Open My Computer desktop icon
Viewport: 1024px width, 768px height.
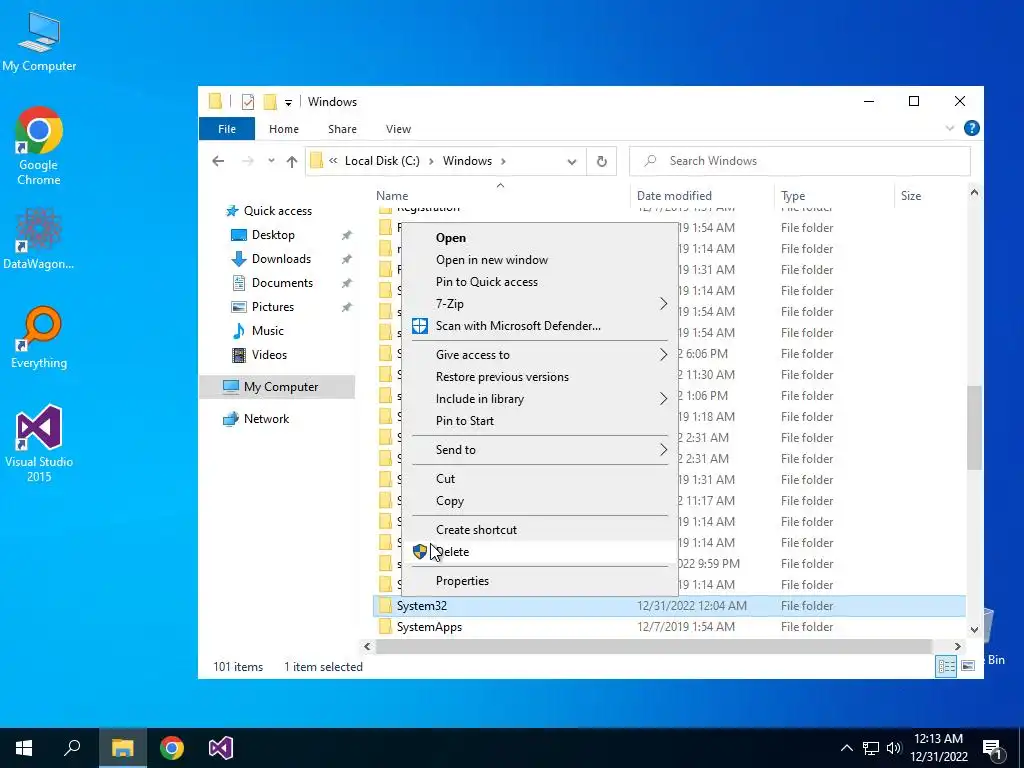[x=39, y=42]
